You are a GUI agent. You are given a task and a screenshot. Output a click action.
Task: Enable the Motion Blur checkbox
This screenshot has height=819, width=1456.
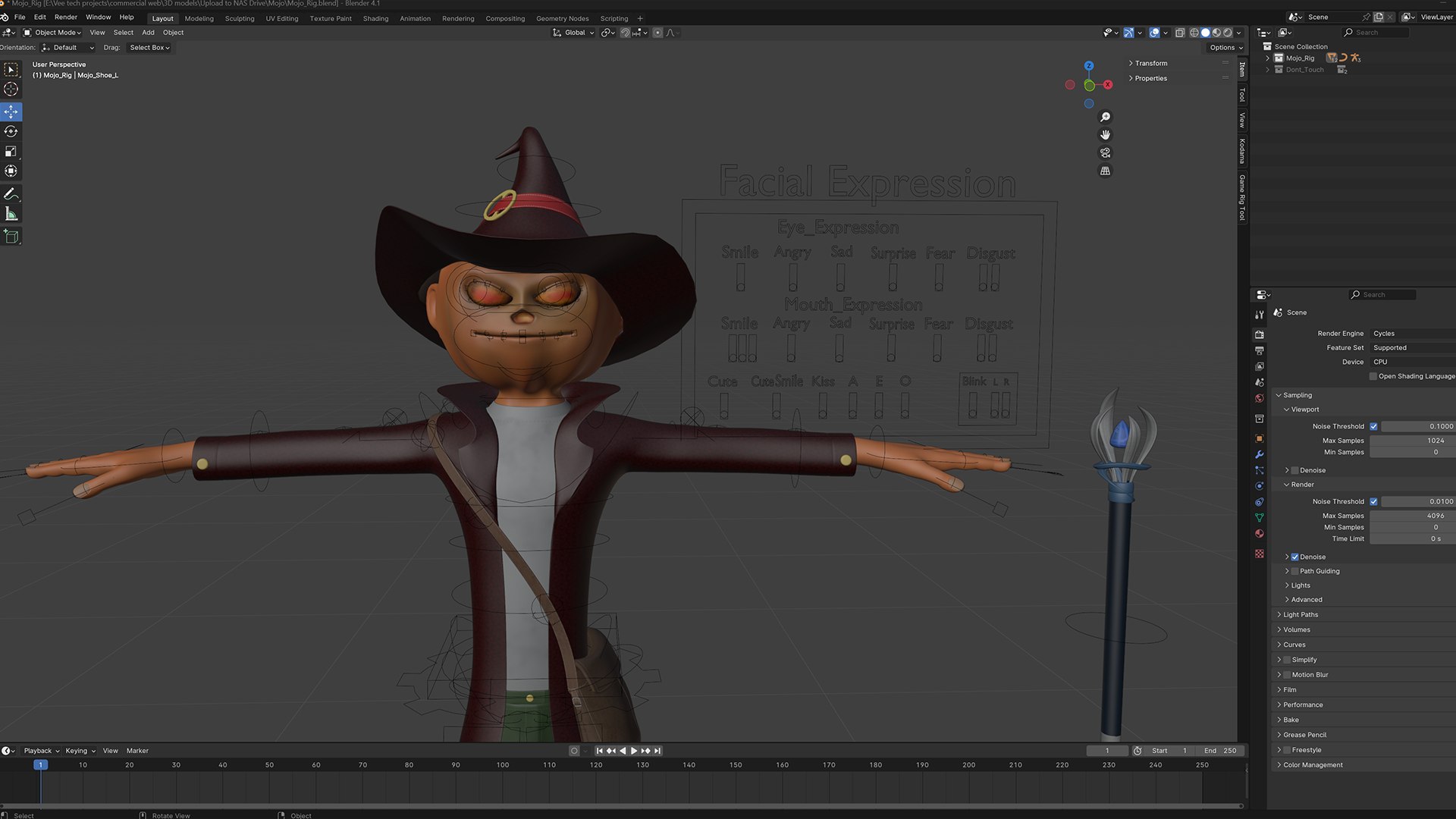pyautogui.click(x=1287, y=675)
